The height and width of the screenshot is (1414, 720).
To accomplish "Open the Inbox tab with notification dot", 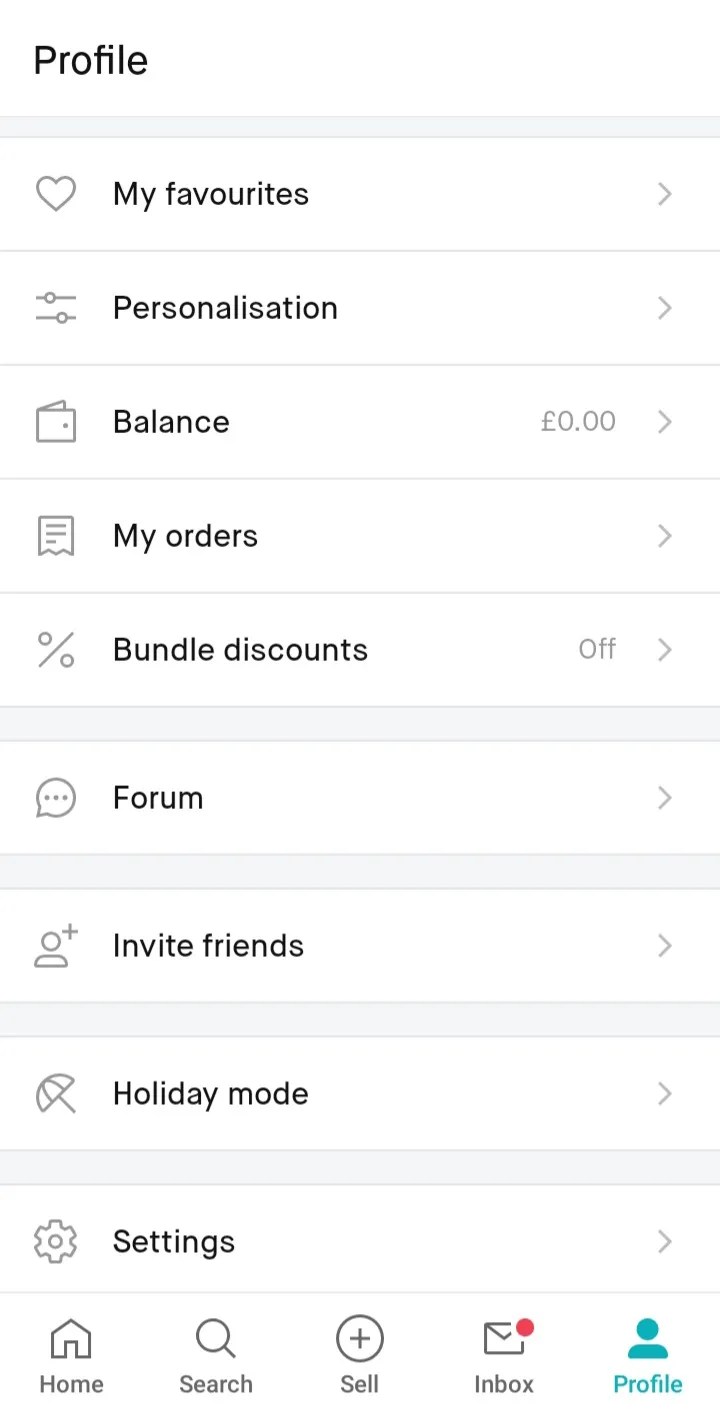I will [504, 1356].
